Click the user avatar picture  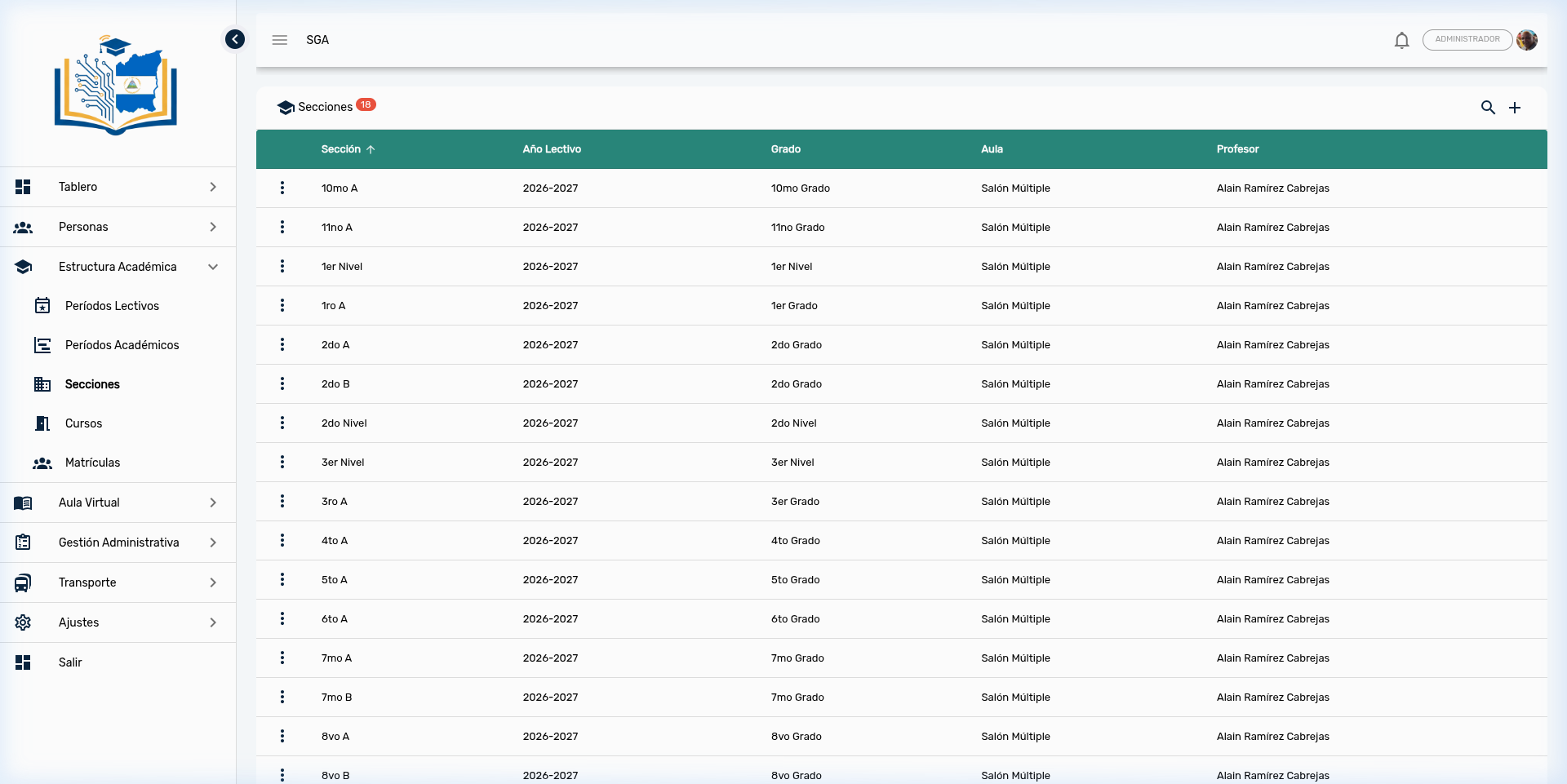(x=1527, y=40)
